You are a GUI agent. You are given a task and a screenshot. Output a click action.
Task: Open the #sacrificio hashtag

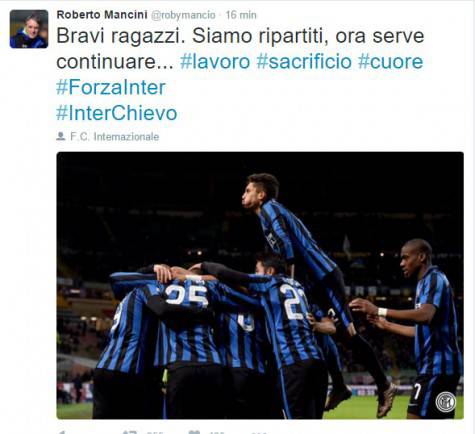(304, 62)
